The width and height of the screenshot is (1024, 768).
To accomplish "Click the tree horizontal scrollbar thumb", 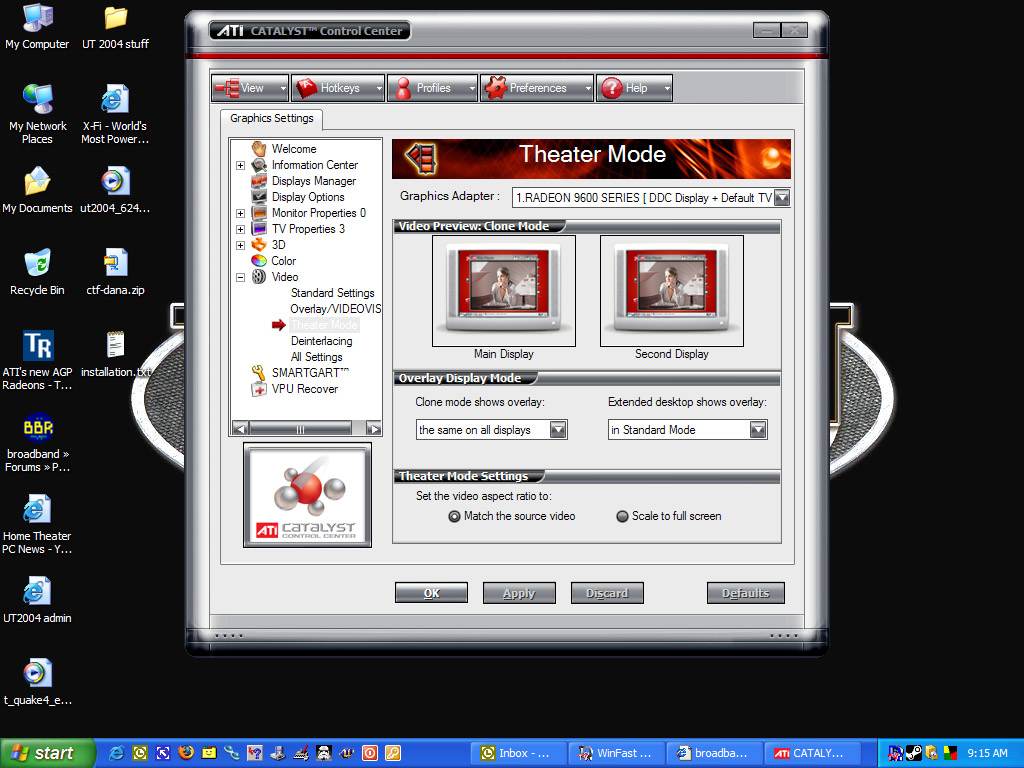I will 300,429.
